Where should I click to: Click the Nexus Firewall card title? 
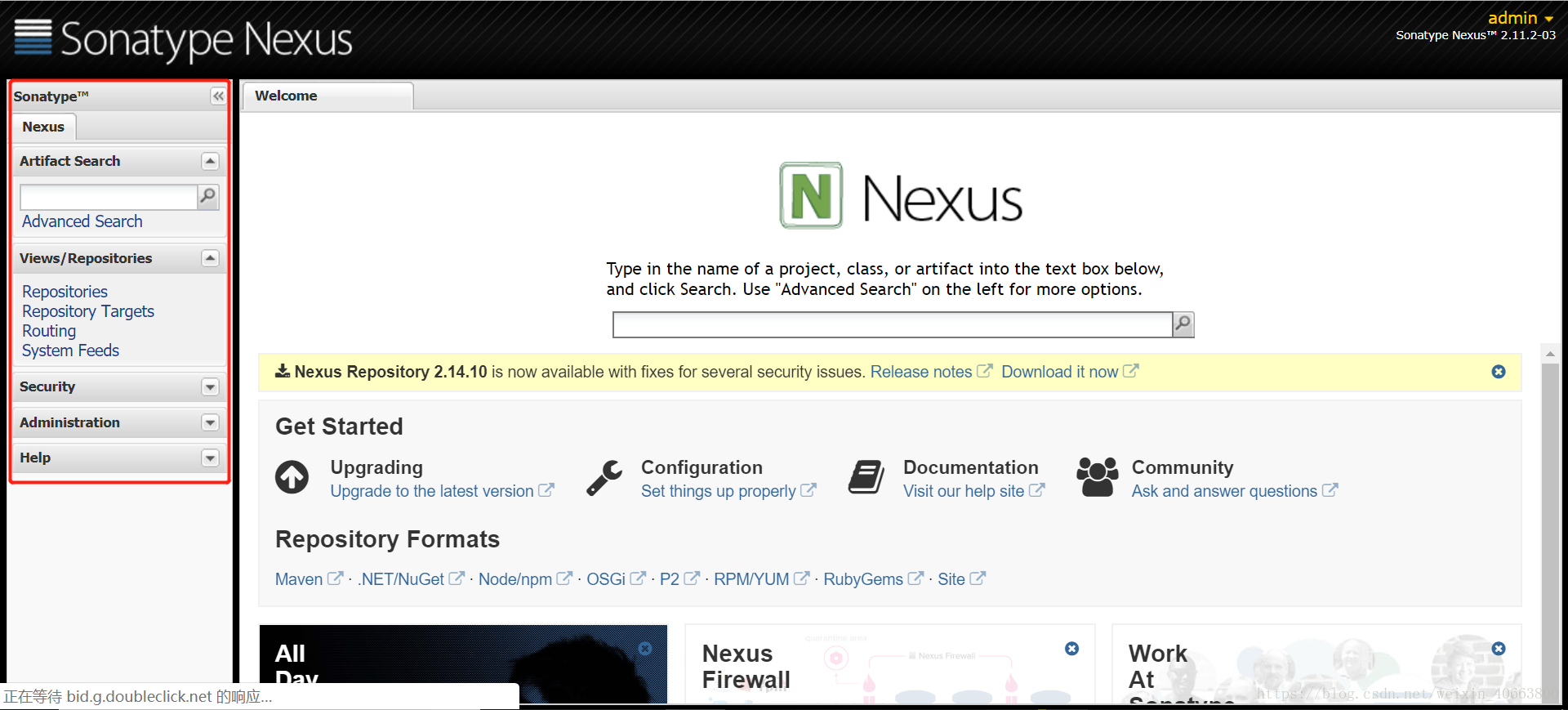click(x=746, y=667)
